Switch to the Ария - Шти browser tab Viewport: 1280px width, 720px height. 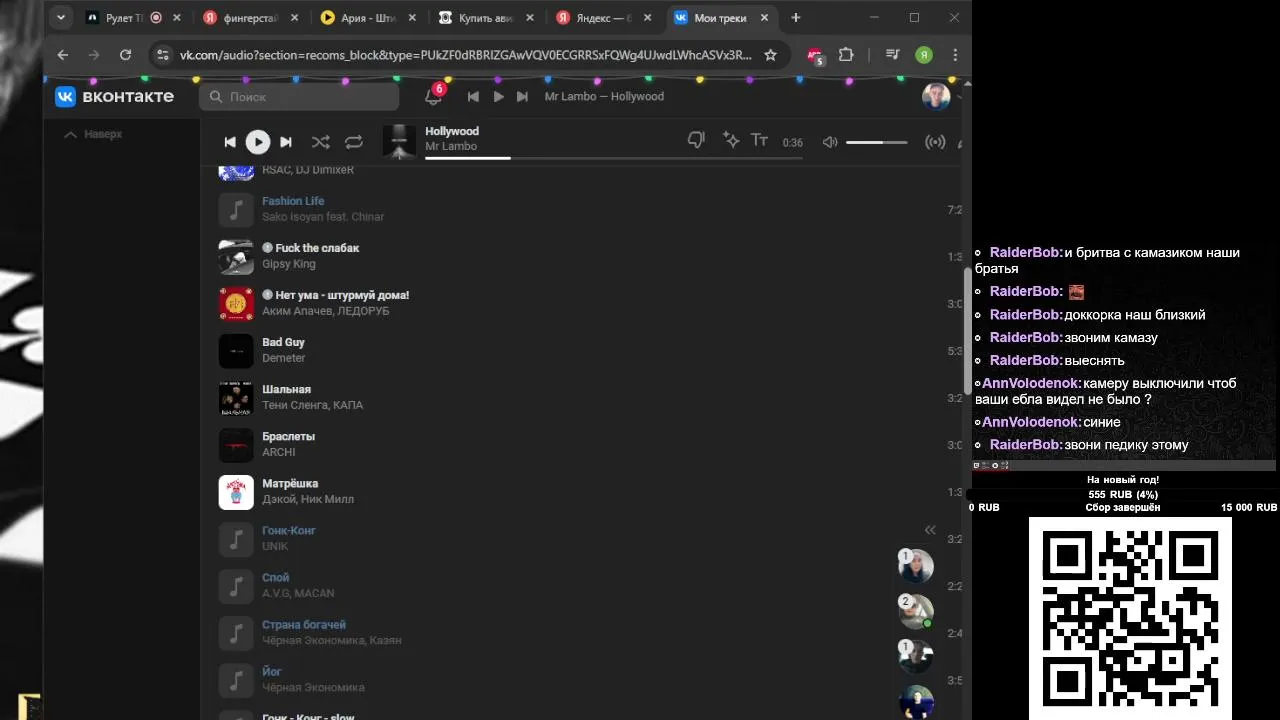[x=368, y=18]
